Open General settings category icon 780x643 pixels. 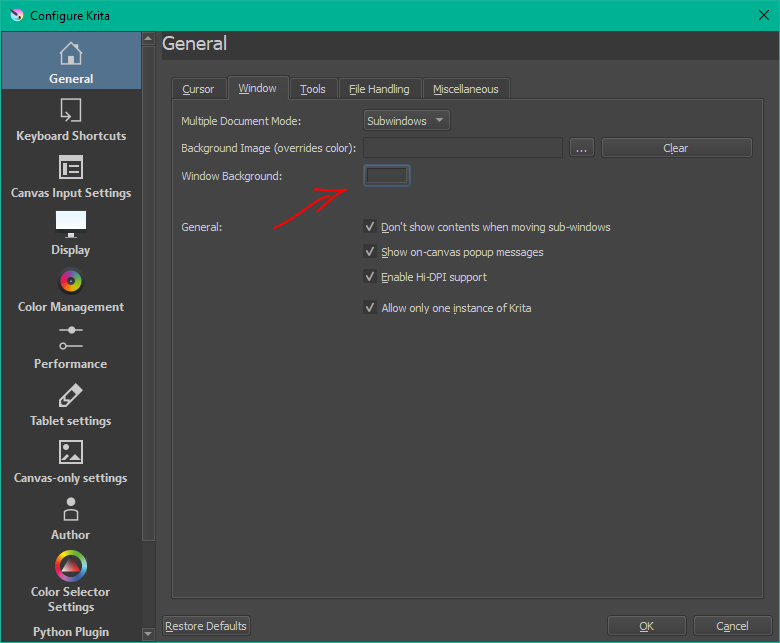click(70, 54)
